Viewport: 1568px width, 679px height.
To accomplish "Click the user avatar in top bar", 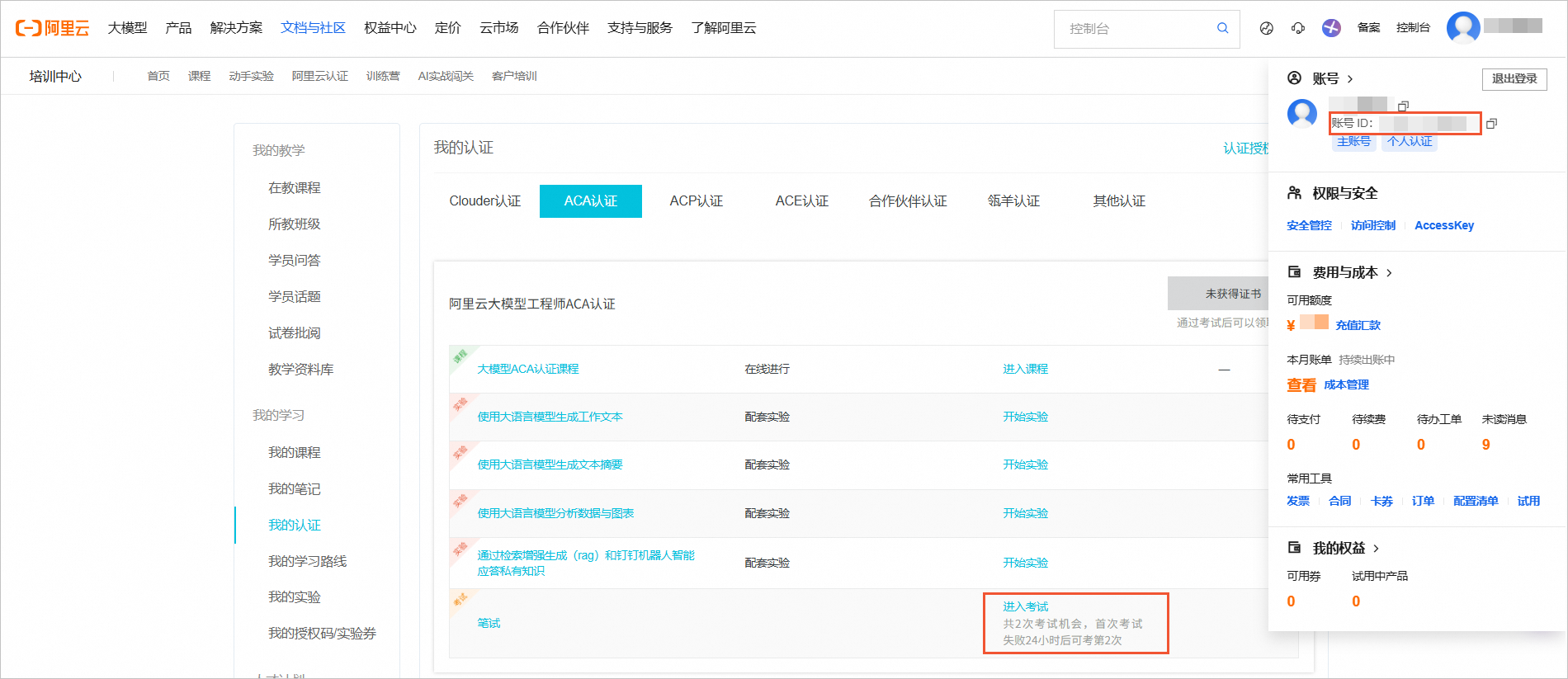I will pos(1463,27).
